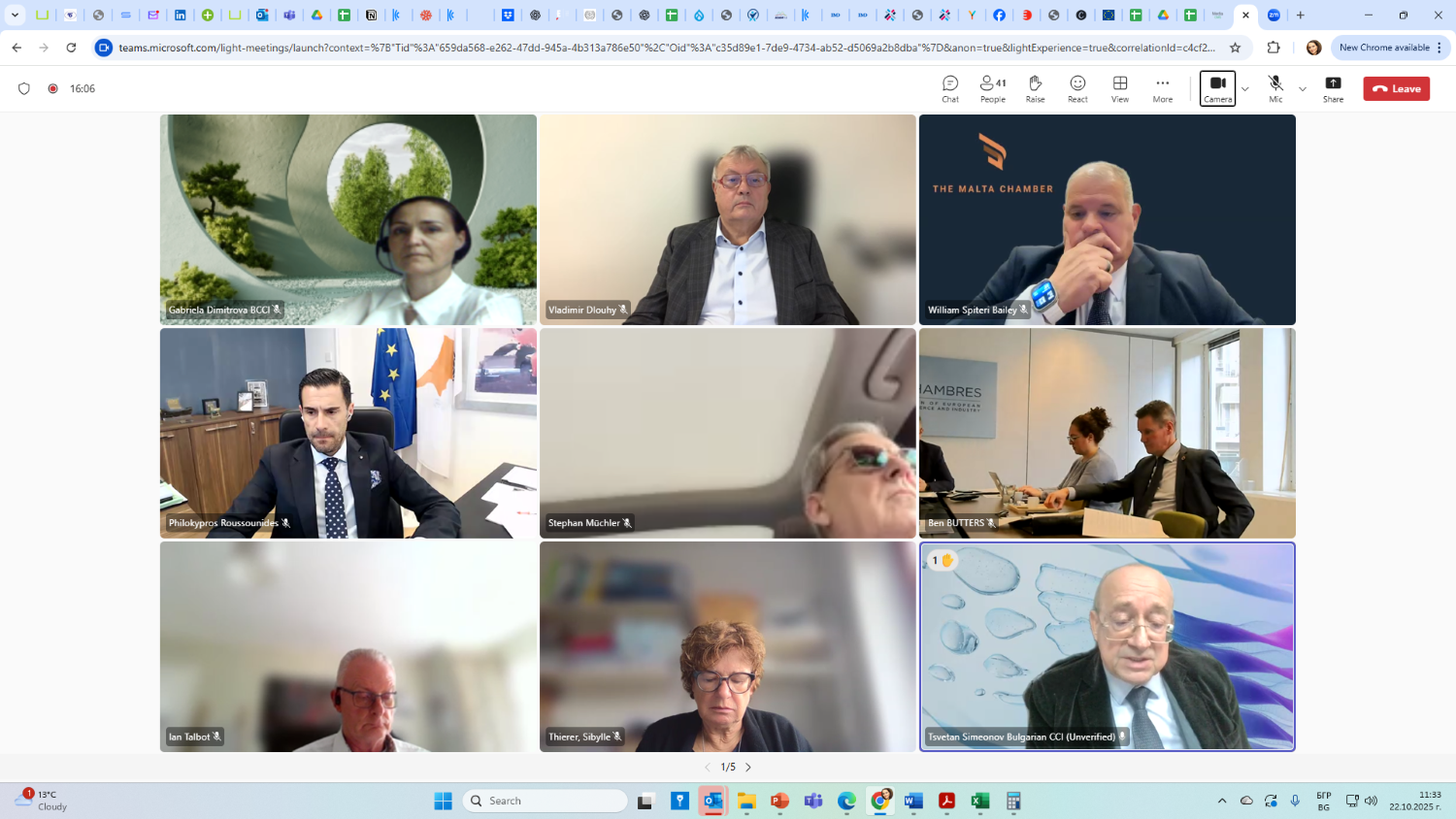Viewport: 1456px width, 819px height.
Task: Open the View layout options
Action: click(1120, 88)
